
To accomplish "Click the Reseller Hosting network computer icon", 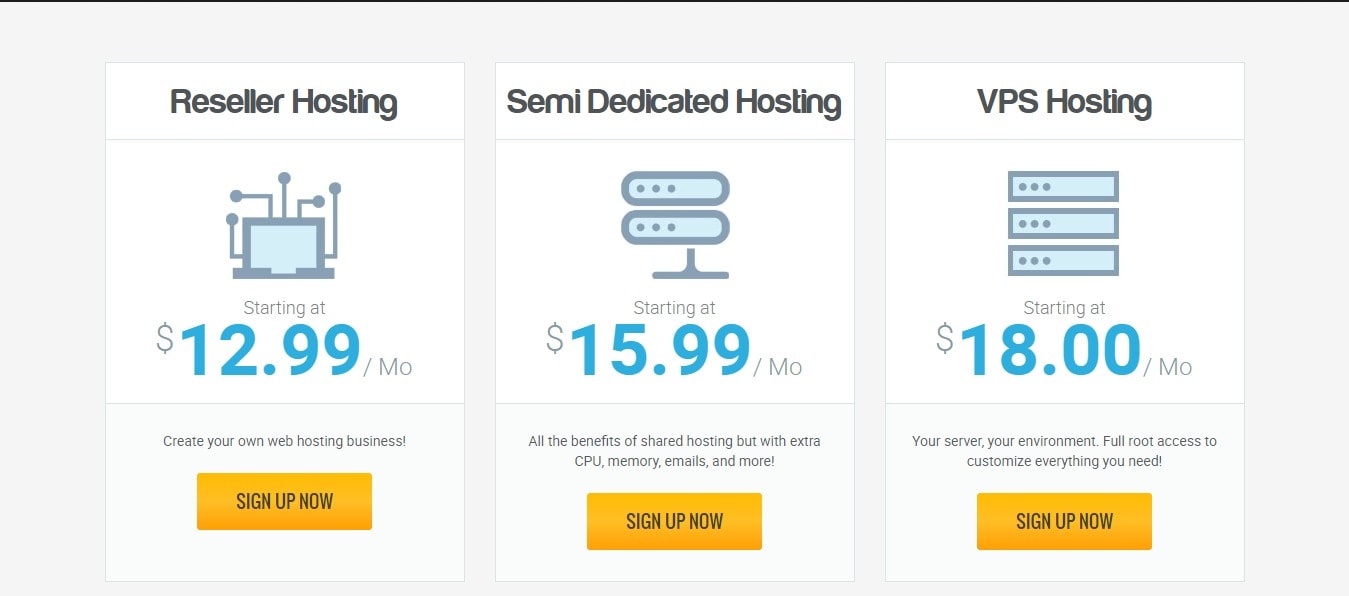I will point(284,225).
